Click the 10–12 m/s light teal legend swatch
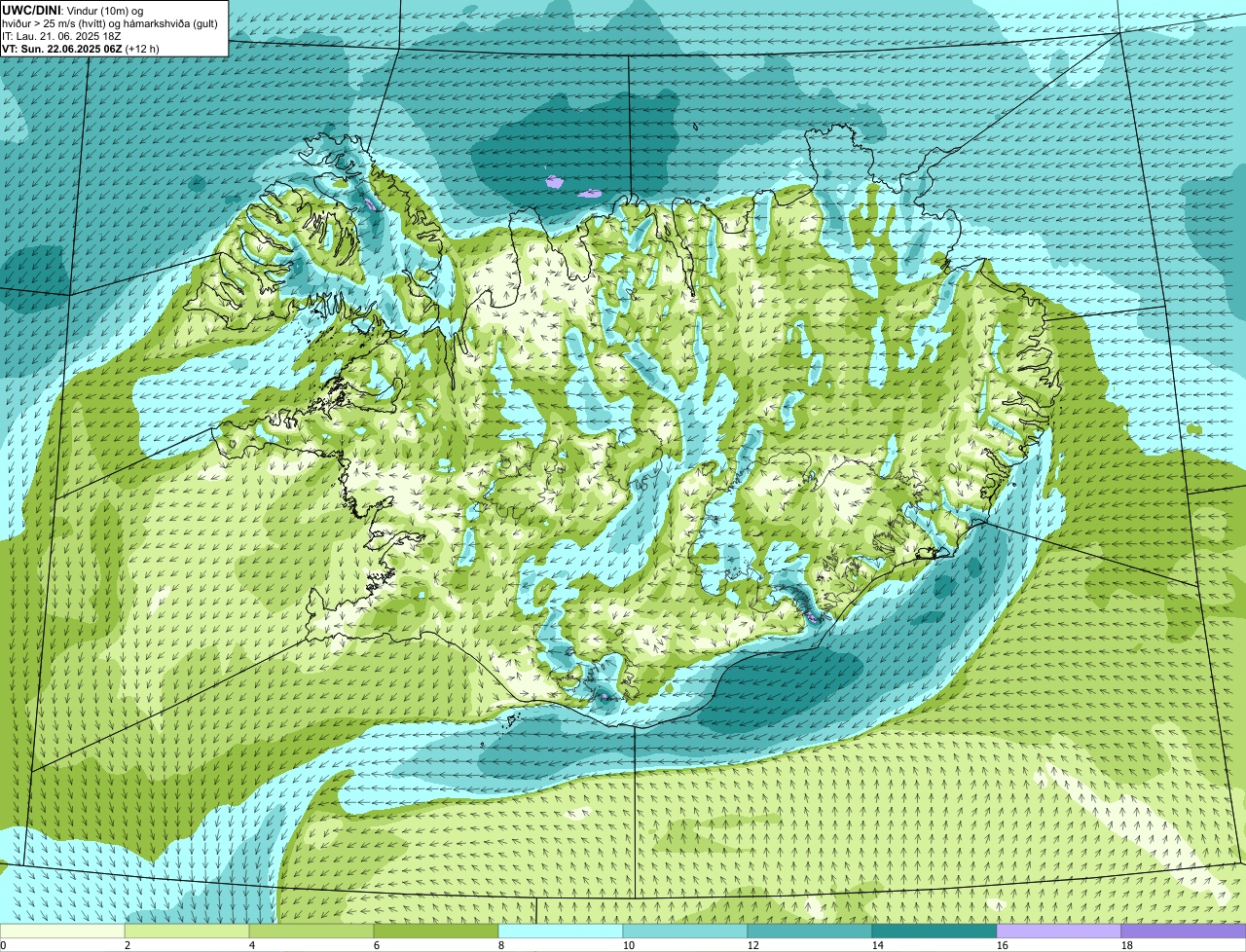Screen dimensions: 1246x952 click(685, 932)
